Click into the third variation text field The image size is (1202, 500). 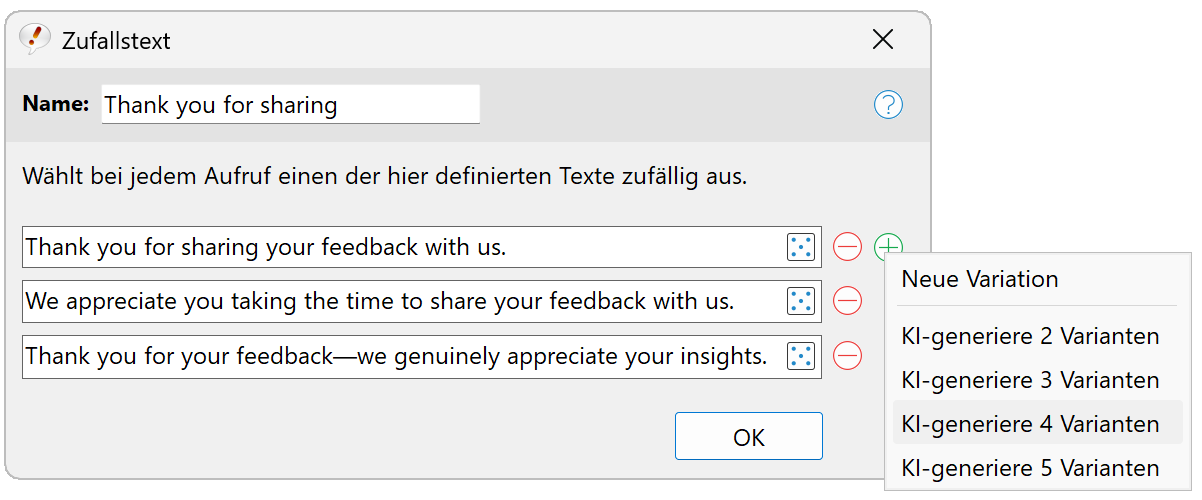[400, 356]
